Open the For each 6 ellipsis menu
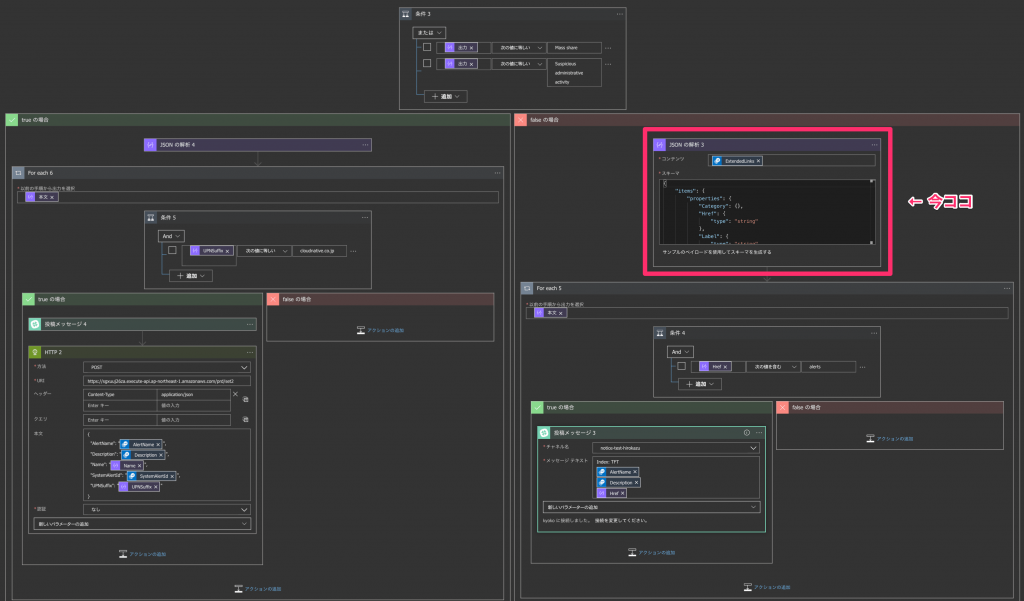The height and width of the screenshot is (601, 1024). coord(498,173)
